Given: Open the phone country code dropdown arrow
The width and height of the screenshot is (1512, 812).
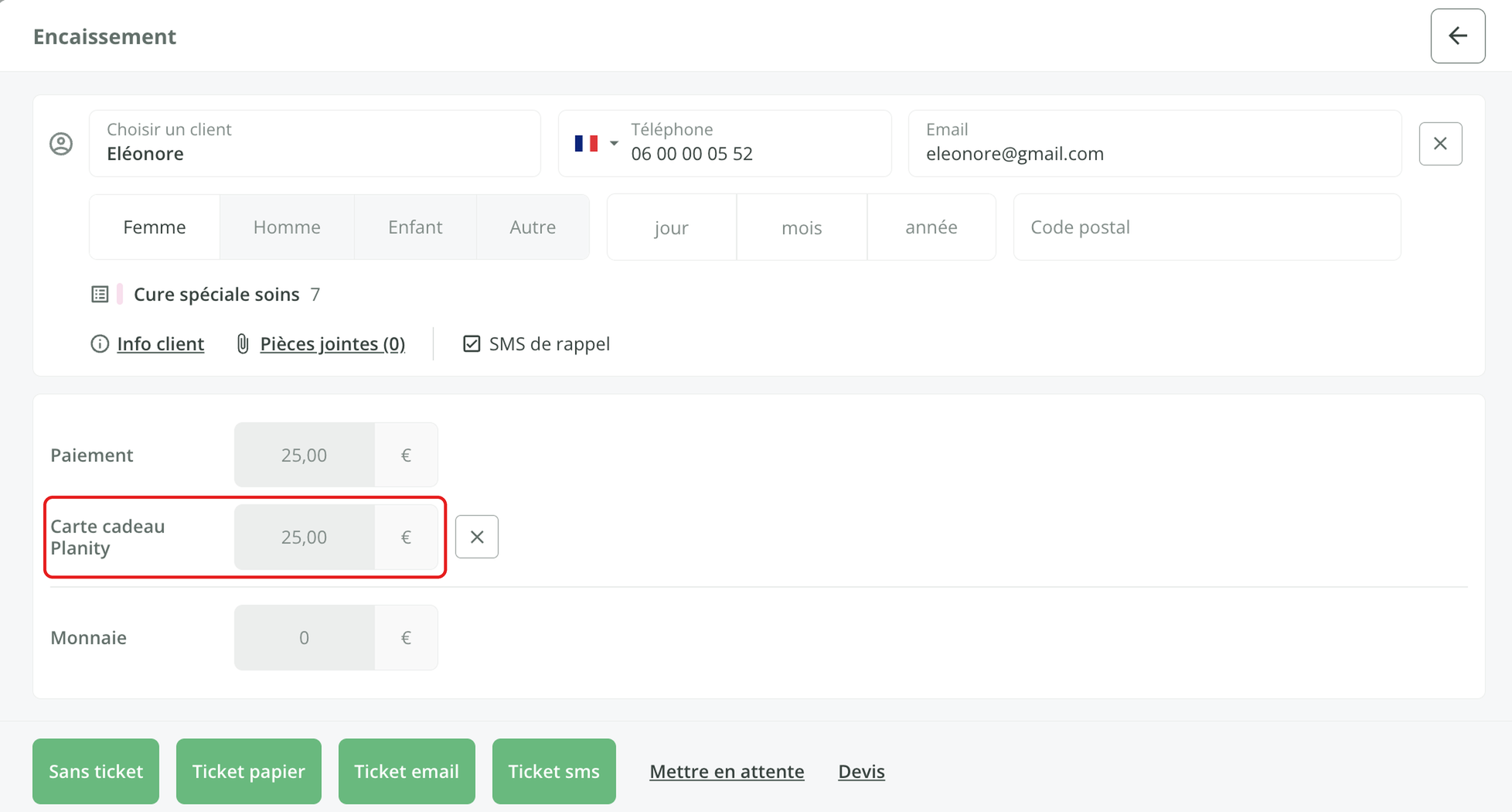Looking at the screenshot, I should coord(614,144).
